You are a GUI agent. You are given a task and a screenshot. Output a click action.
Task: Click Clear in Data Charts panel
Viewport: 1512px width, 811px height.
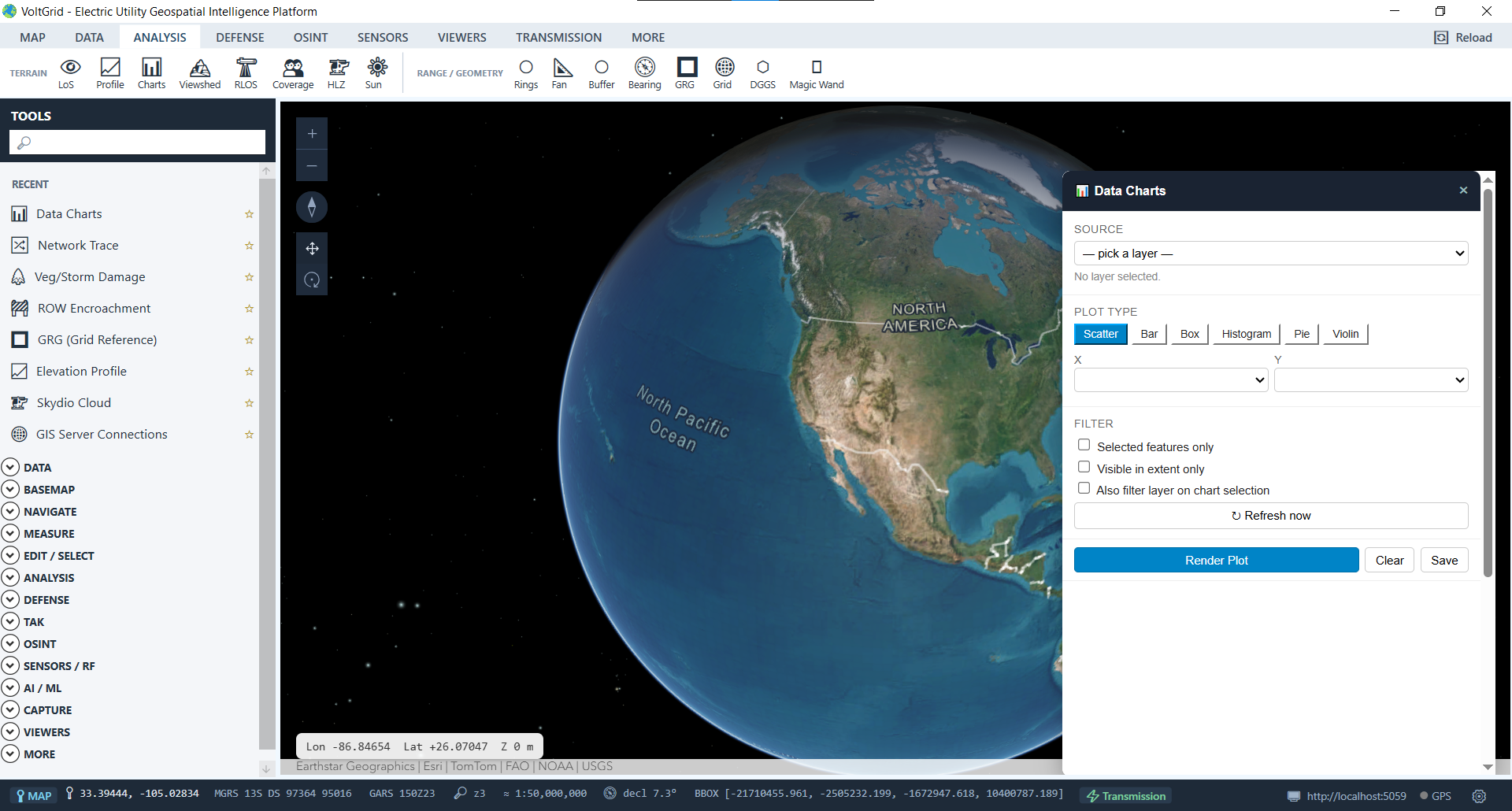tap(1389, 560)
